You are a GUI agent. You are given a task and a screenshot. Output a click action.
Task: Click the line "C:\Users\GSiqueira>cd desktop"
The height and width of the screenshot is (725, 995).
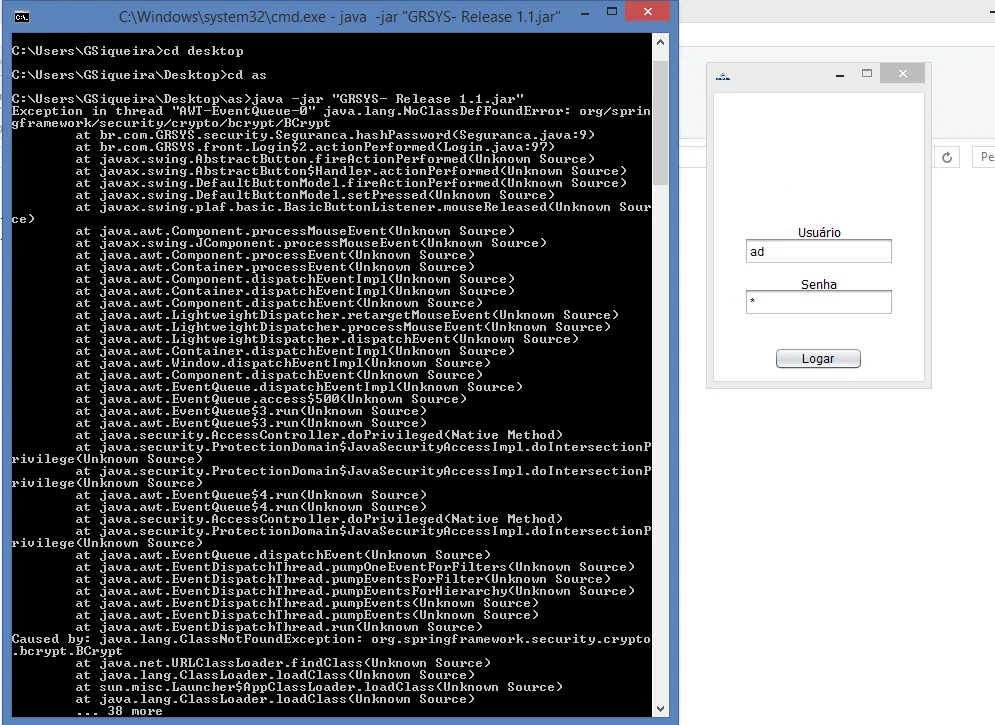tap(128, 51)
